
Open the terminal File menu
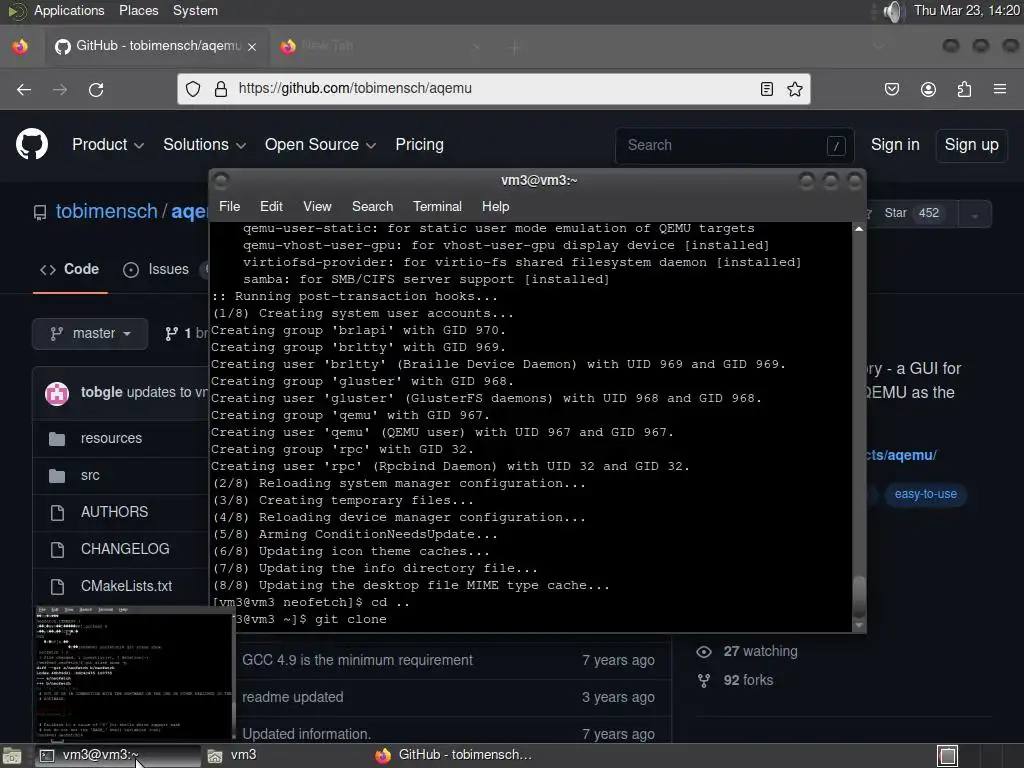click(229, 206)
